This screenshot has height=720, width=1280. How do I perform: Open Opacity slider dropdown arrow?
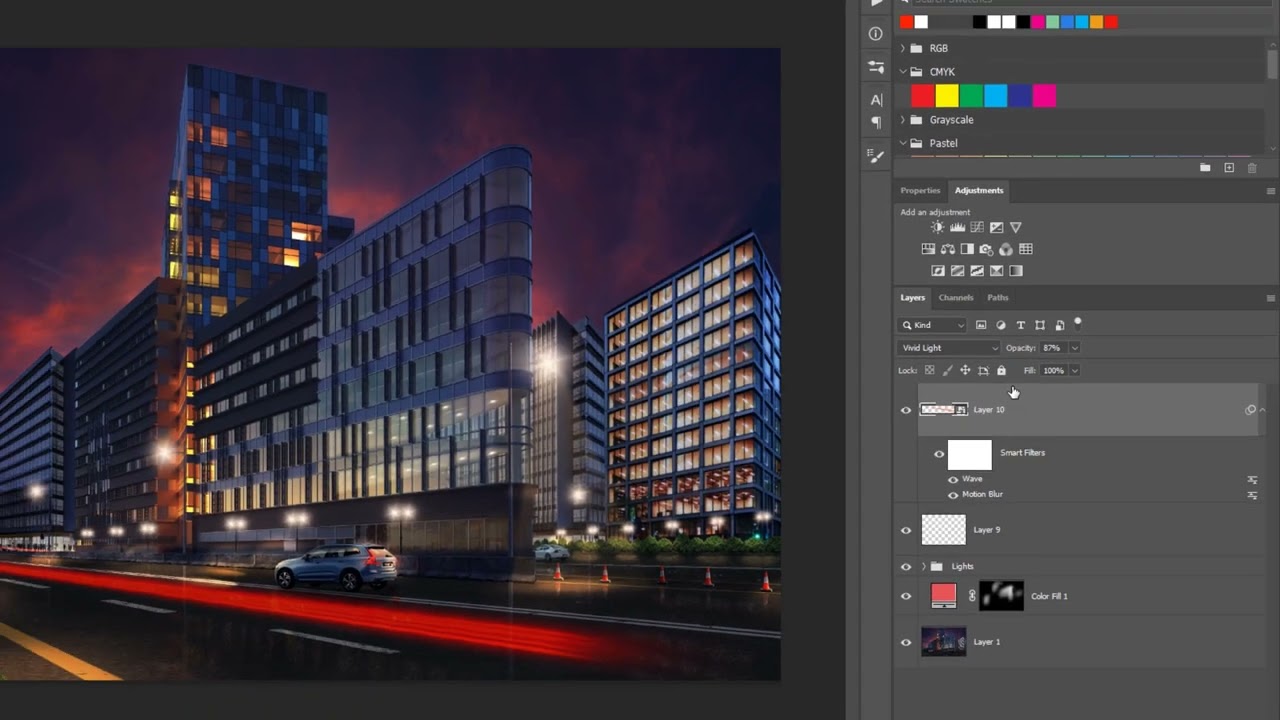[x=1075, y=348]
